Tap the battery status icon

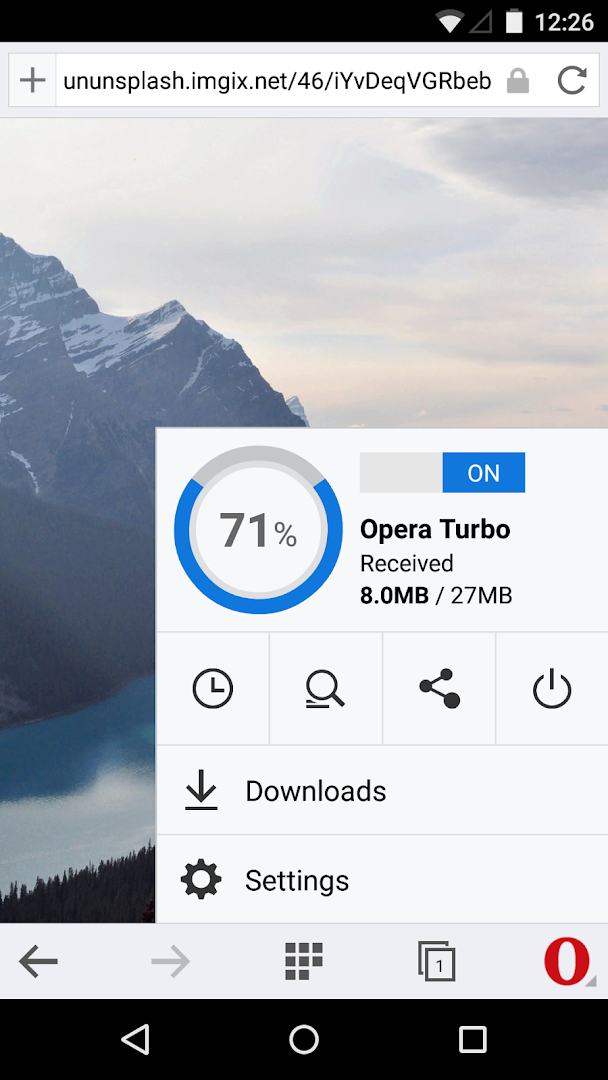pyautogui.click(x=514, y=21)
